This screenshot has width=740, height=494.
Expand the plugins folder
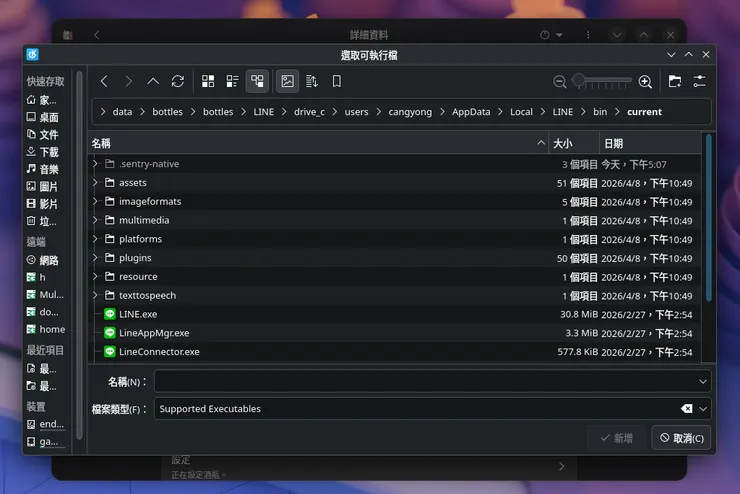tap(95, 258)
